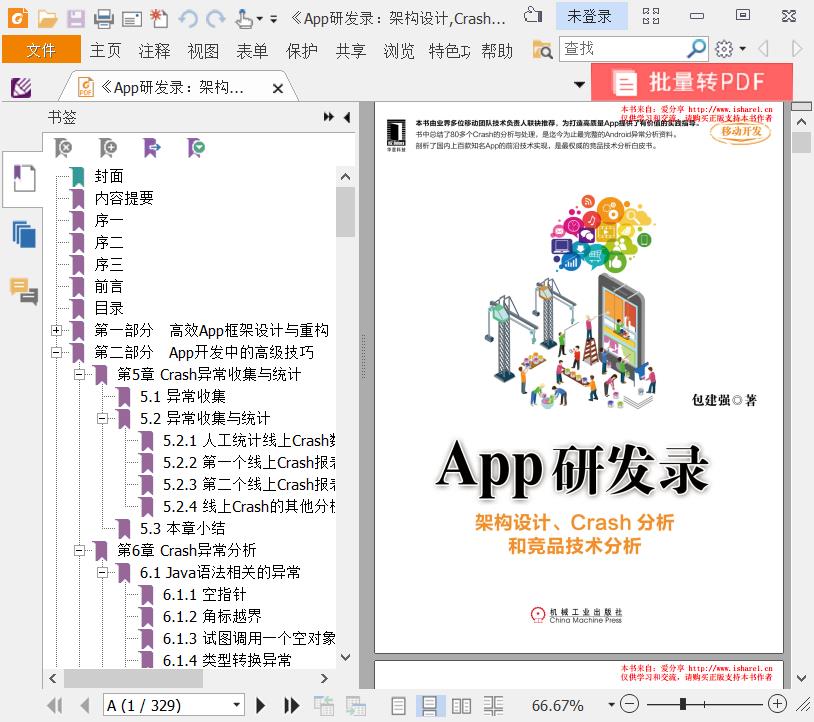This screenshot has height=722, width=814.
Task: Click the email envelope toolbar icon
Action: point(131,20)
